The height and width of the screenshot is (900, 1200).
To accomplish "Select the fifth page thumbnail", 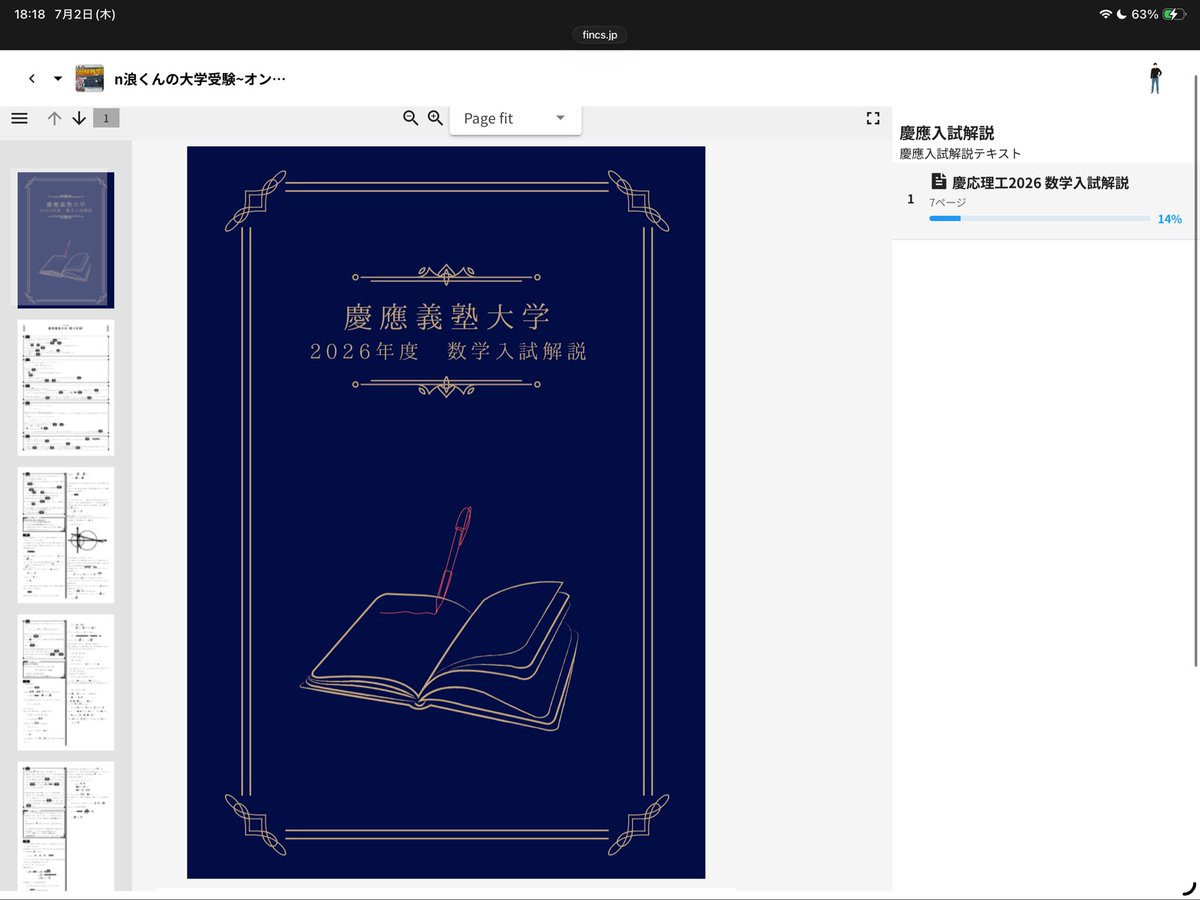I will point(66,826).
